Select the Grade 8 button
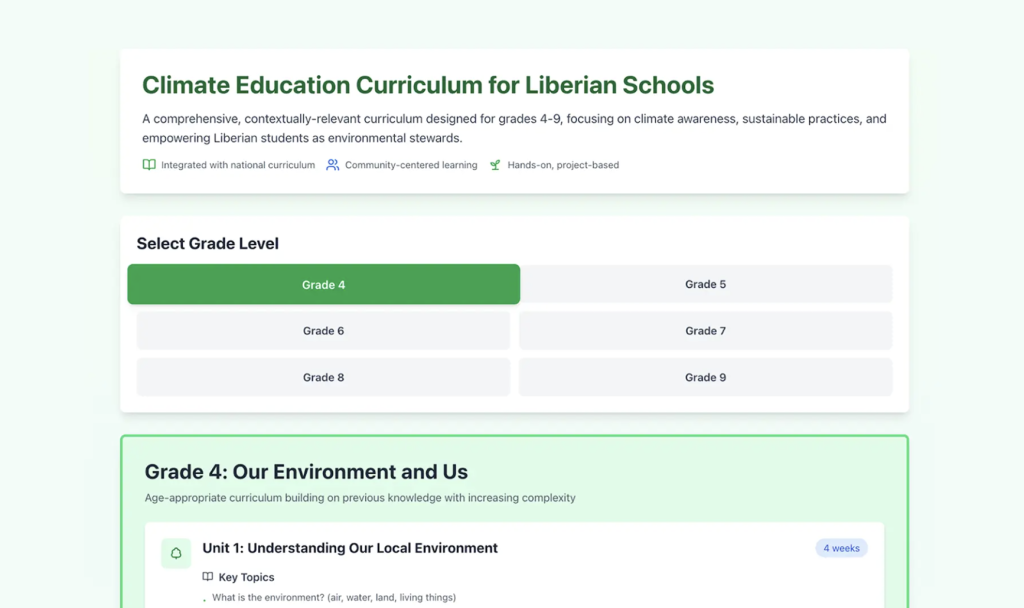1024x608 pixels. pos(323,377)
